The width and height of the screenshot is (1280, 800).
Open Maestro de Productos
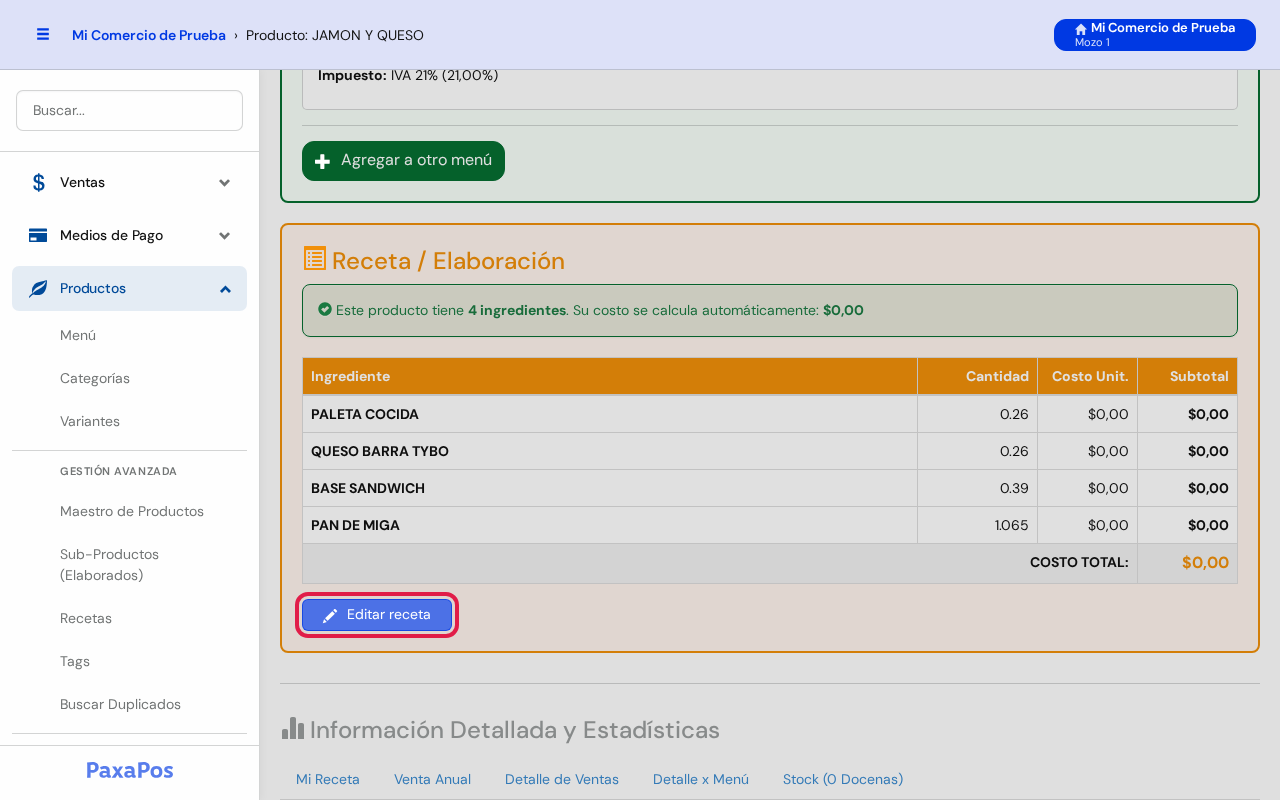(x=132, y=511)
